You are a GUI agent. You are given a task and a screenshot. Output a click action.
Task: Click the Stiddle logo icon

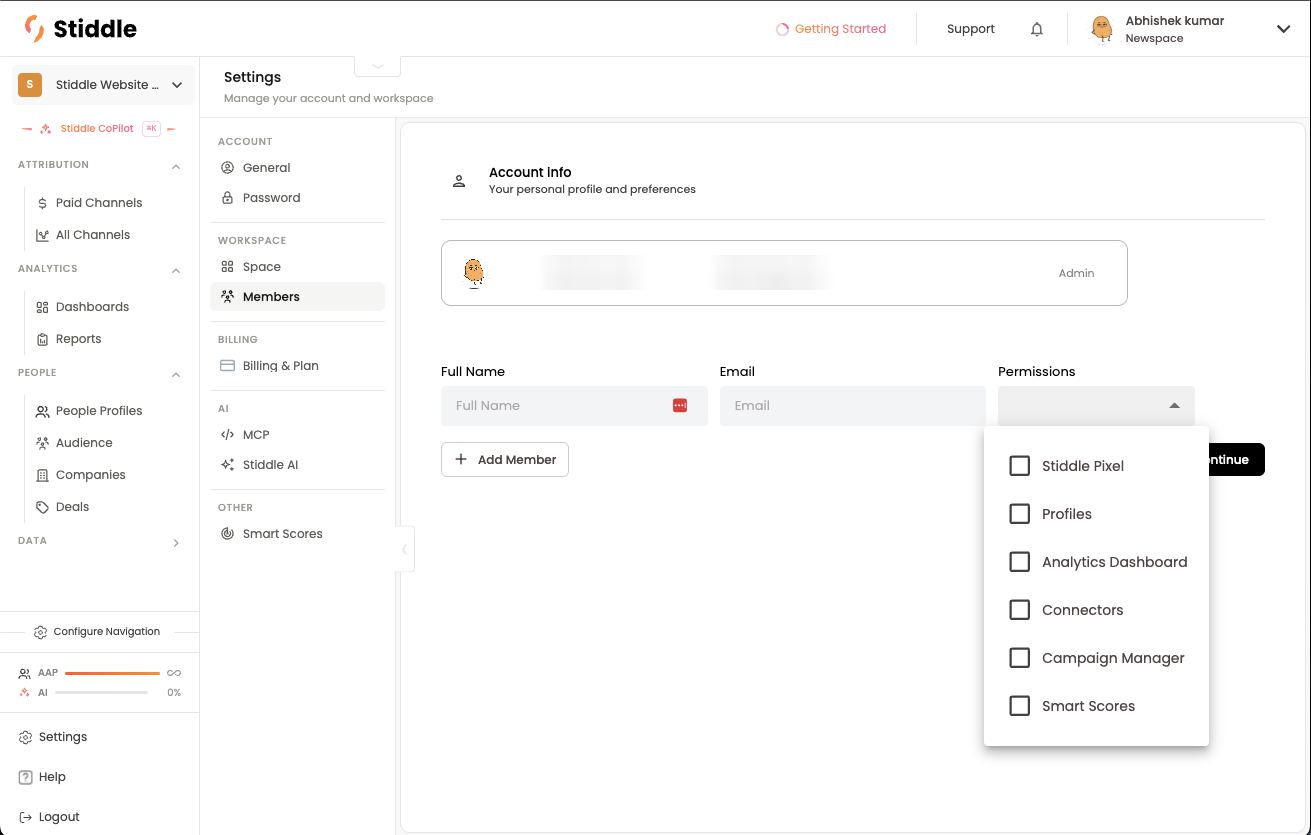[34, 29]
